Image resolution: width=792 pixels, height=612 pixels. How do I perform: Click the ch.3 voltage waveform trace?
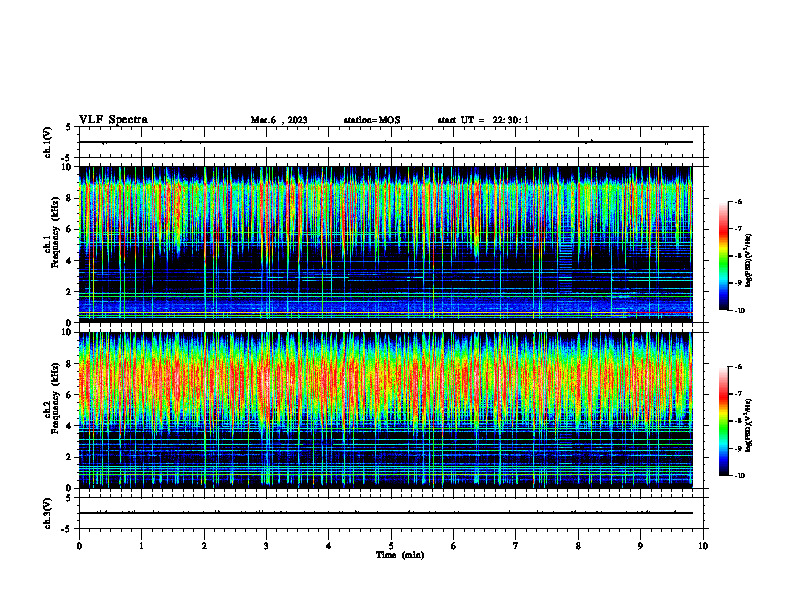pyautogui.click(x=385, y=513)
